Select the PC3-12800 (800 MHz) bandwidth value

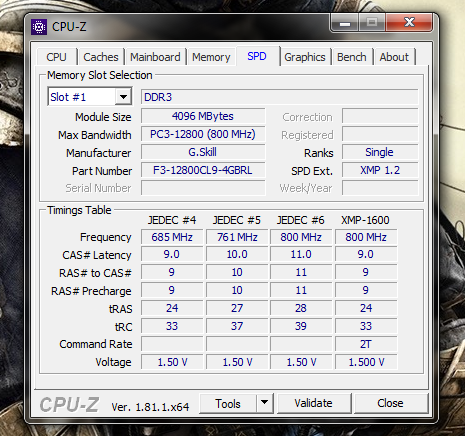(203, 134)
